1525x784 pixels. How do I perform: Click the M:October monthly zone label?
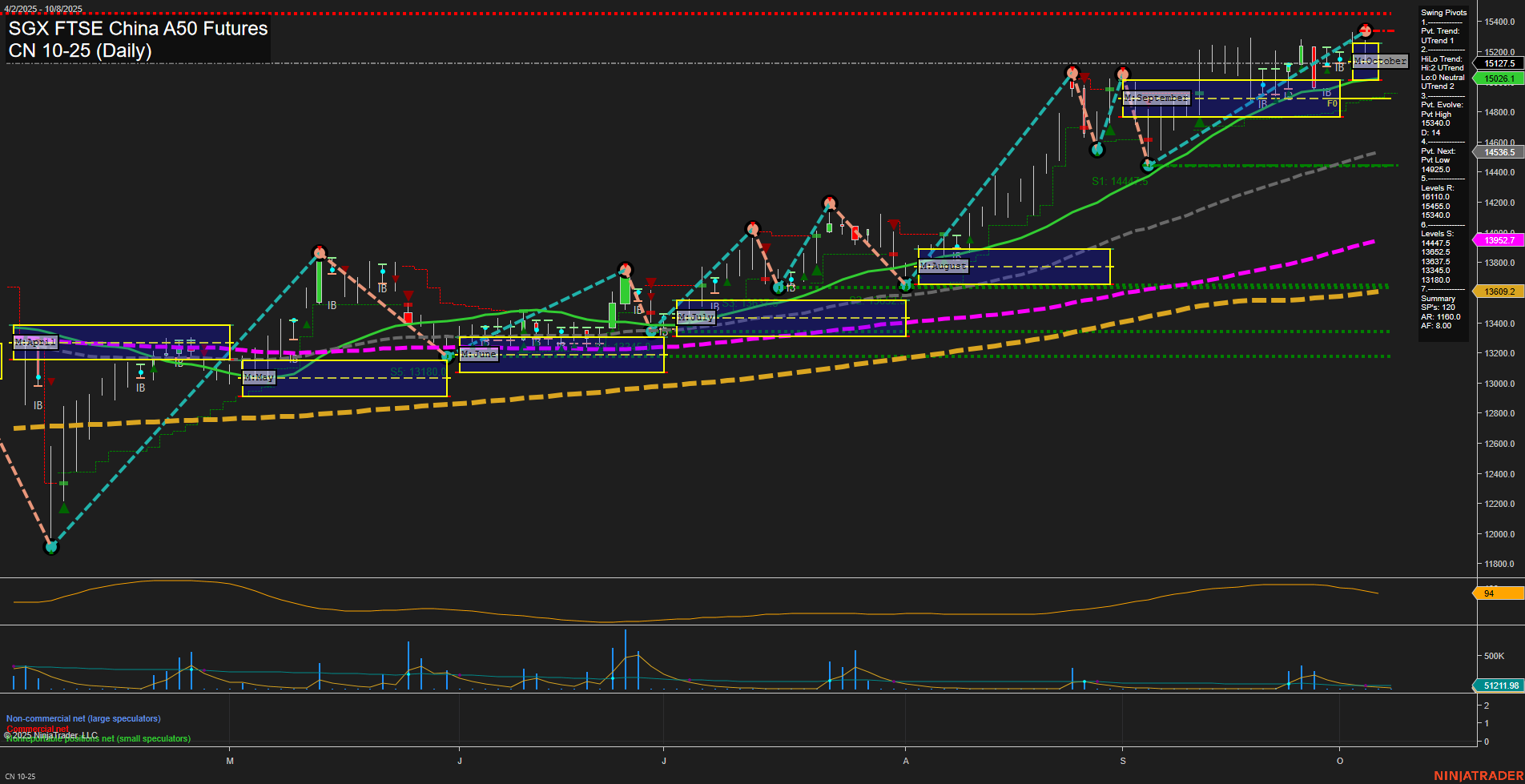coord(1378,60)
